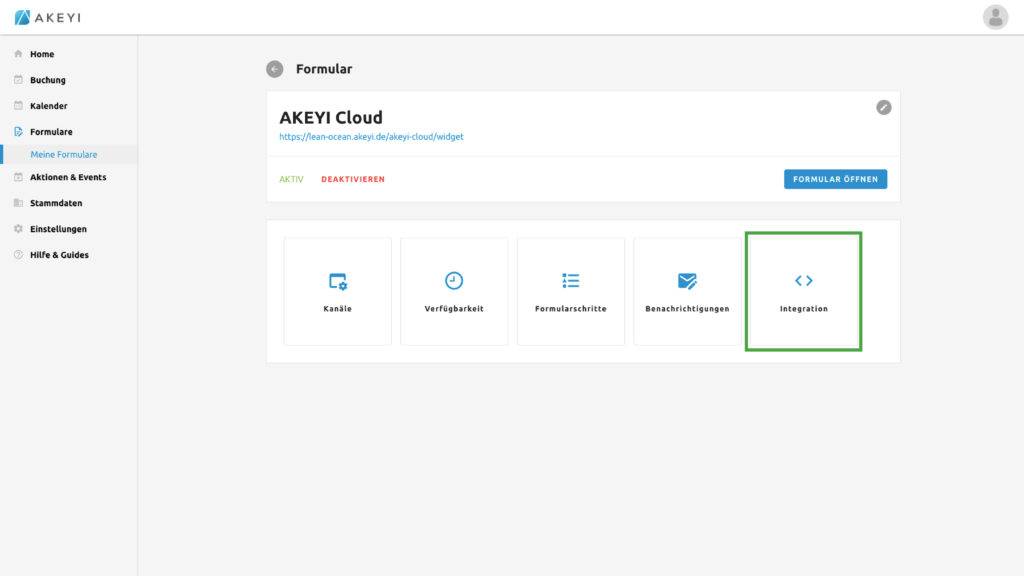Click the pencil edit icon on AKEYI Cloud card
The height and width of the screenshot is (576, 1024).
[883, 107]
